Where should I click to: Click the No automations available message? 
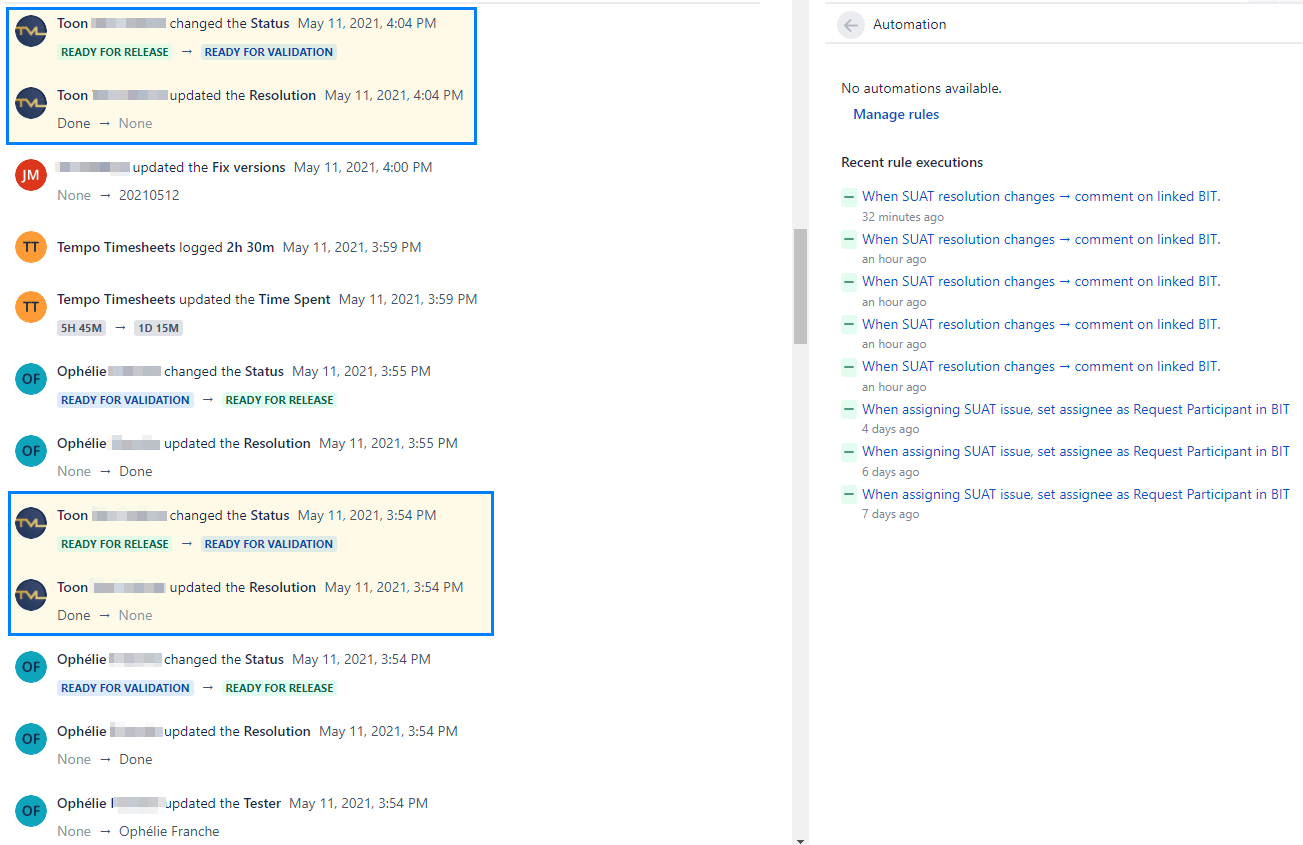921,88
